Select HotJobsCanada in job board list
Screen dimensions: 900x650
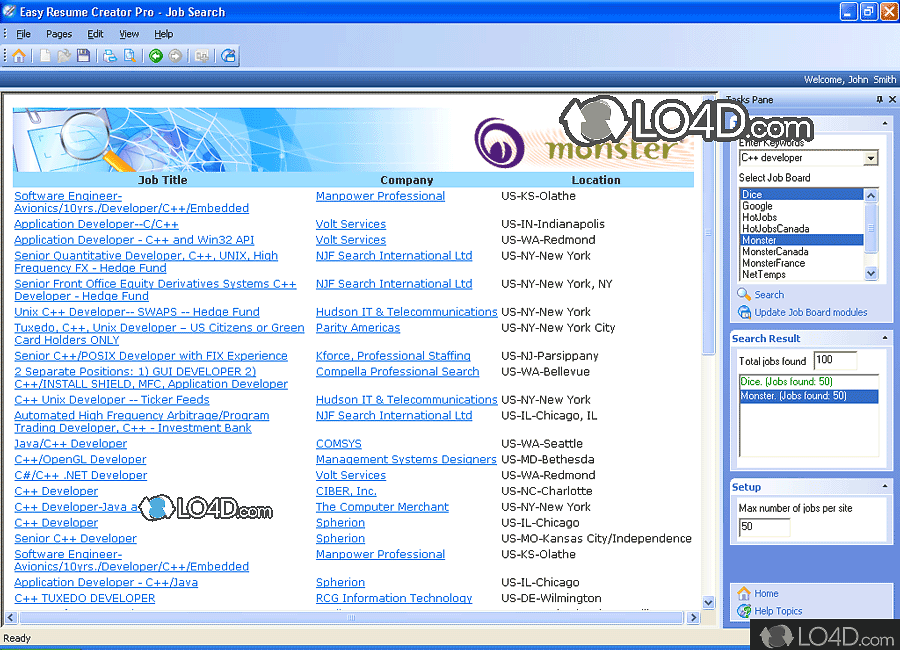tap(801, 229)
